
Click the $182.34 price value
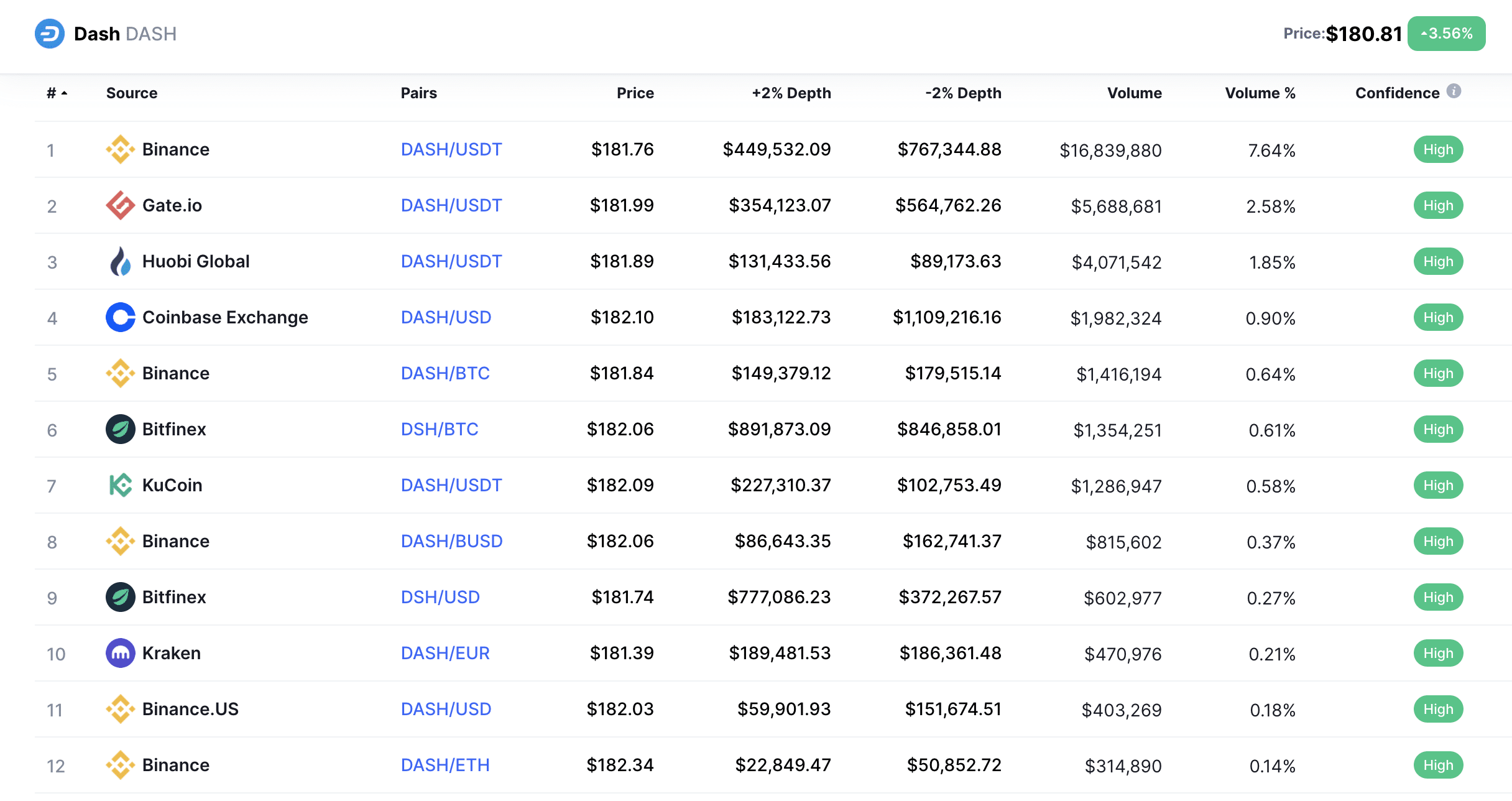tap(620, 765)
